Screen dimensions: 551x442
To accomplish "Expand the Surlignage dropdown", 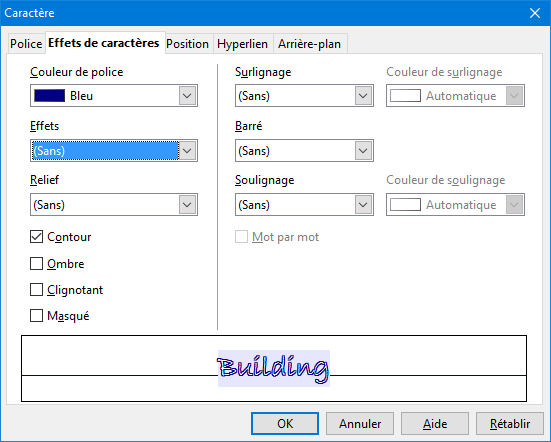I will pyautogui.click(x=304, y=96).
